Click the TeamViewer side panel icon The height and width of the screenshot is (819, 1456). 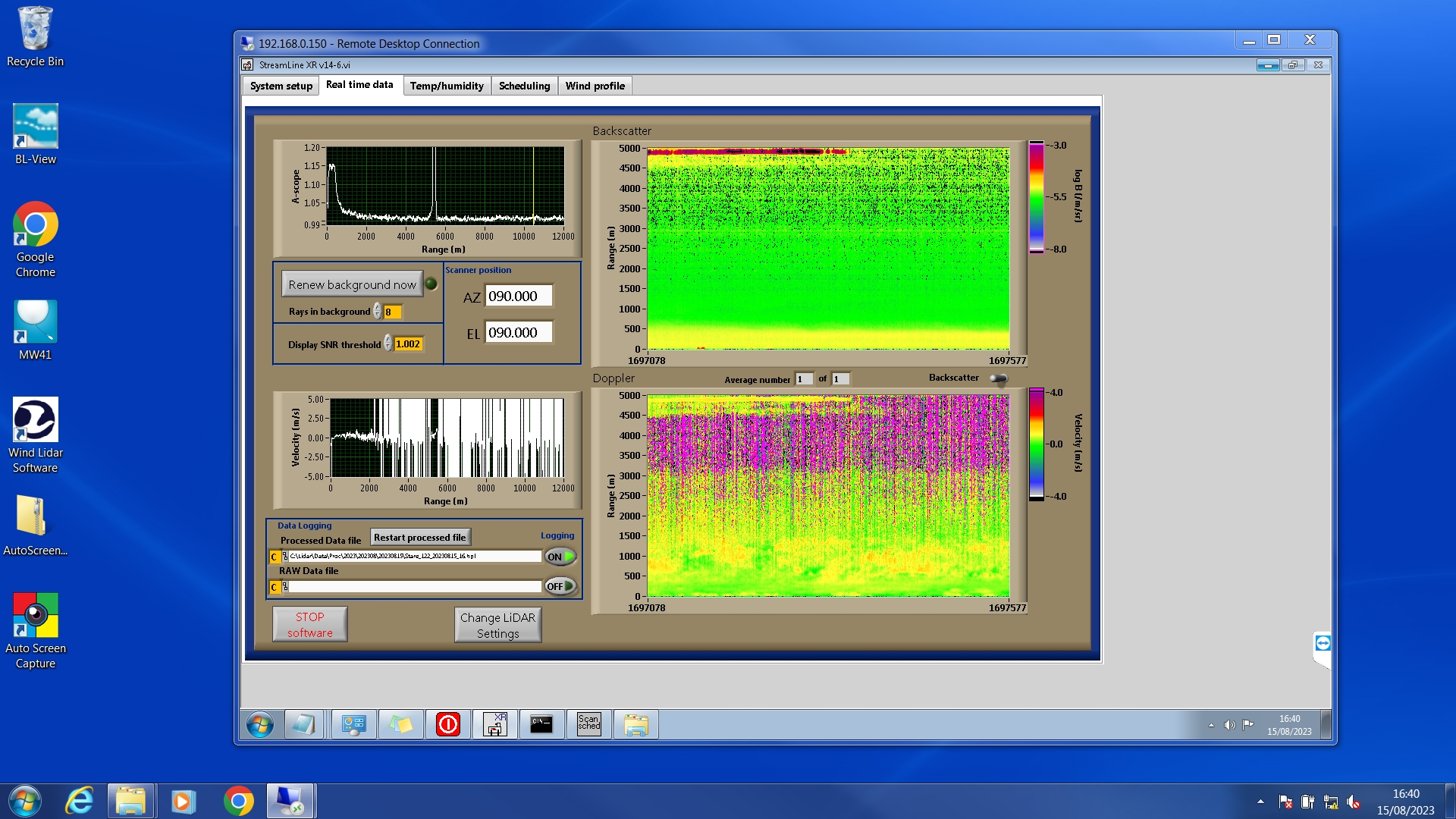tap(1323, 643)
